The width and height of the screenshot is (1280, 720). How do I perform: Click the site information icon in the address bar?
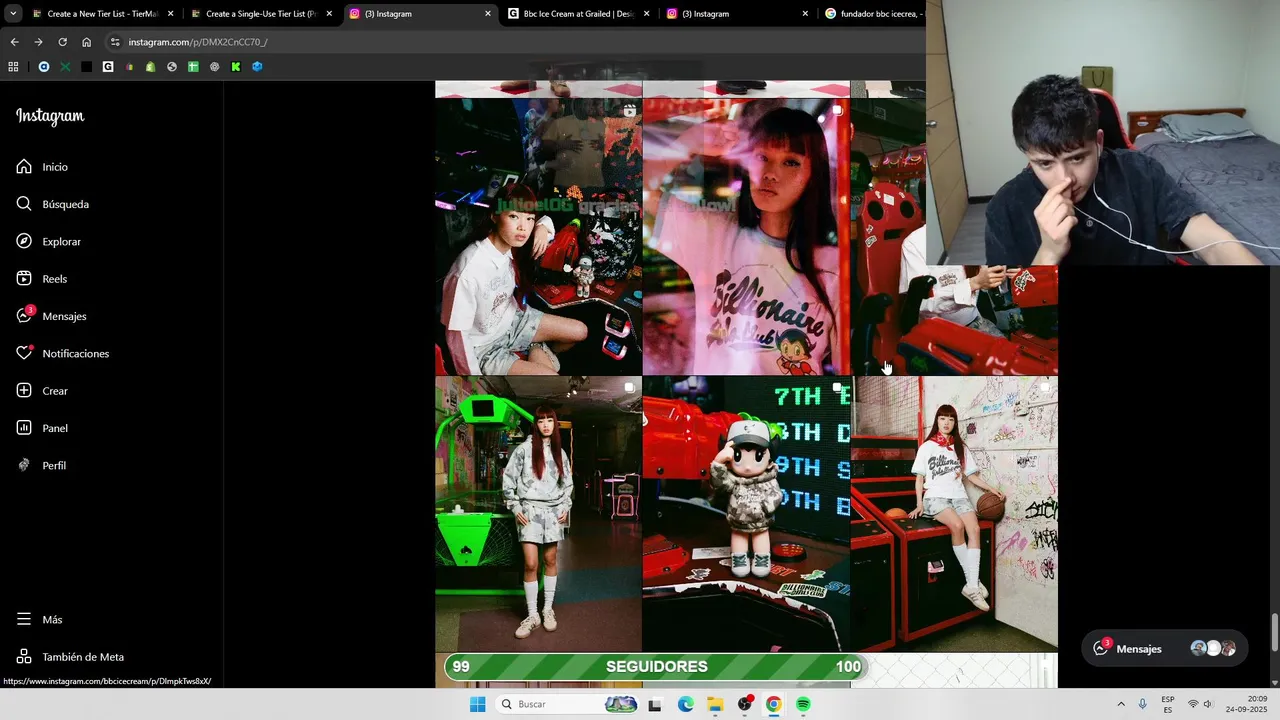pyautogui.click(x=115, y=42)
